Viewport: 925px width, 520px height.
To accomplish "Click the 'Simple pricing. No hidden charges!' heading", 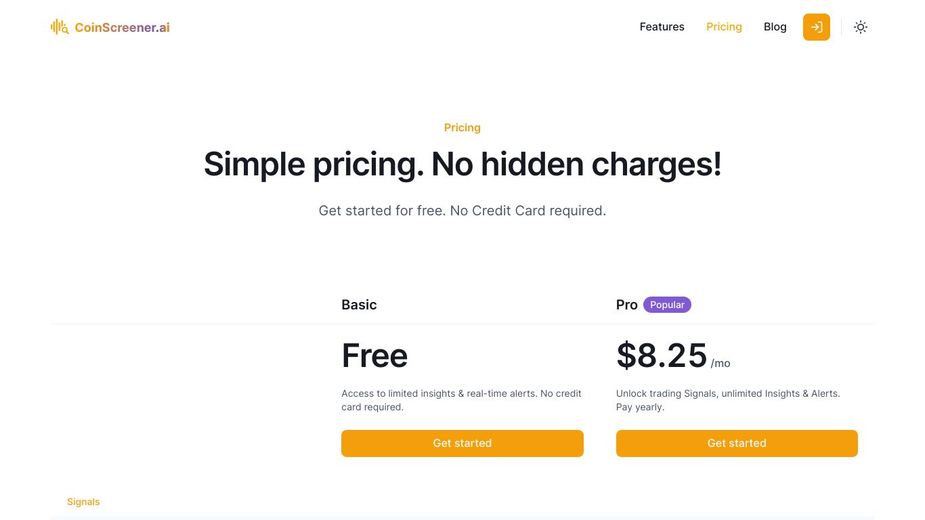I will tap(462, 164).
